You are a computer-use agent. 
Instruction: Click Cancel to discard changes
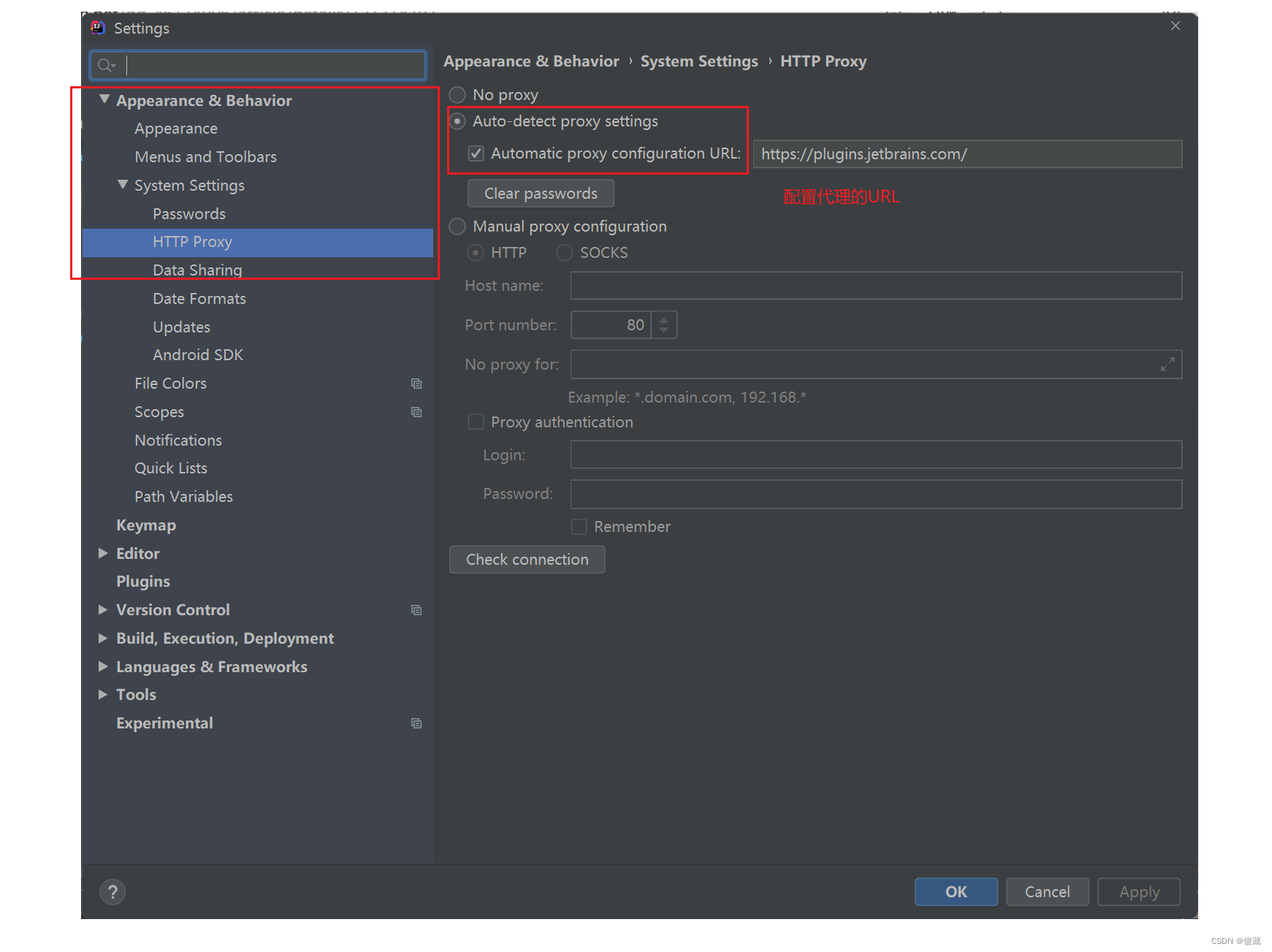1048,892
